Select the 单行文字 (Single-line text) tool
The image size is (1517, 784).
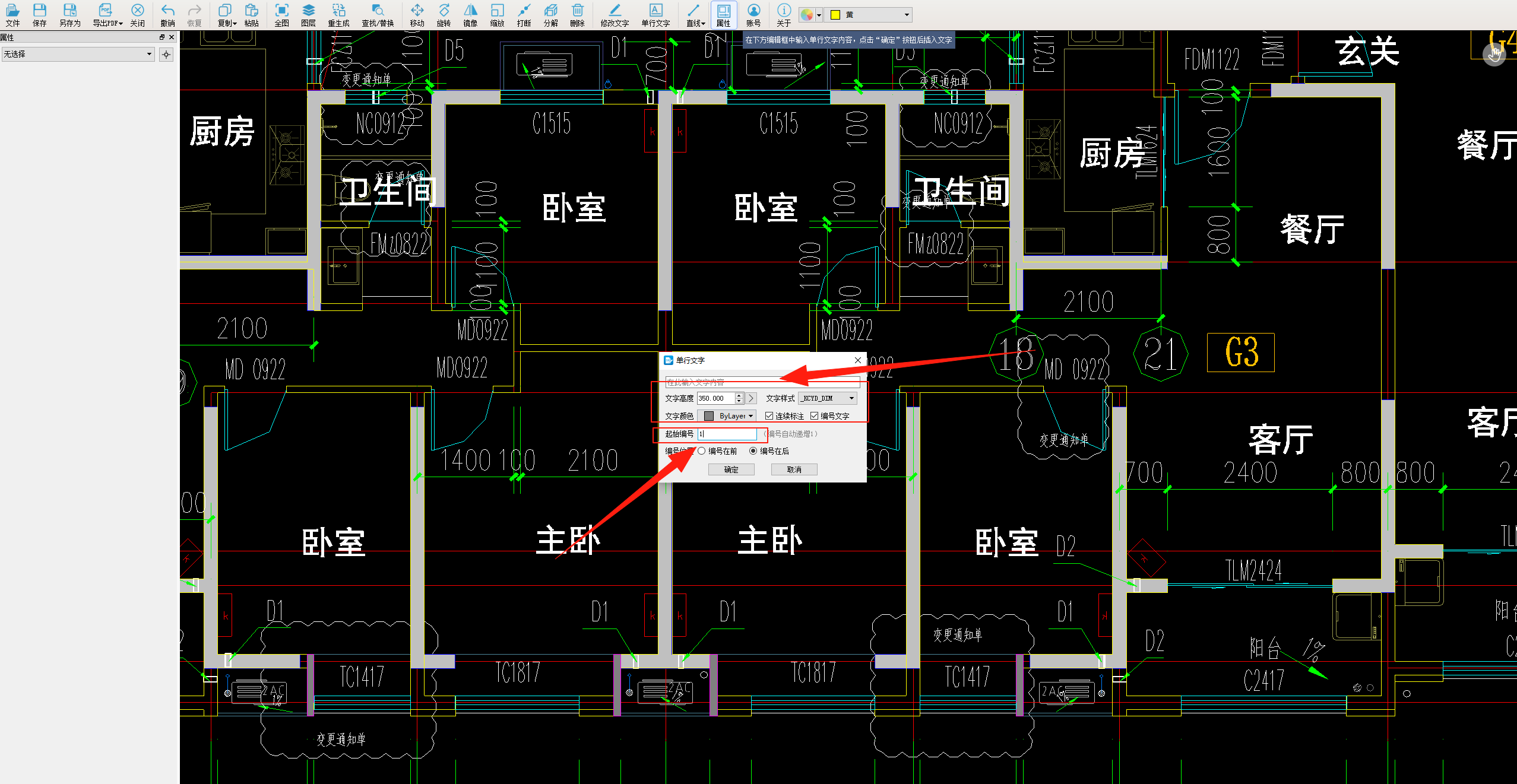[x=655, y=15]
